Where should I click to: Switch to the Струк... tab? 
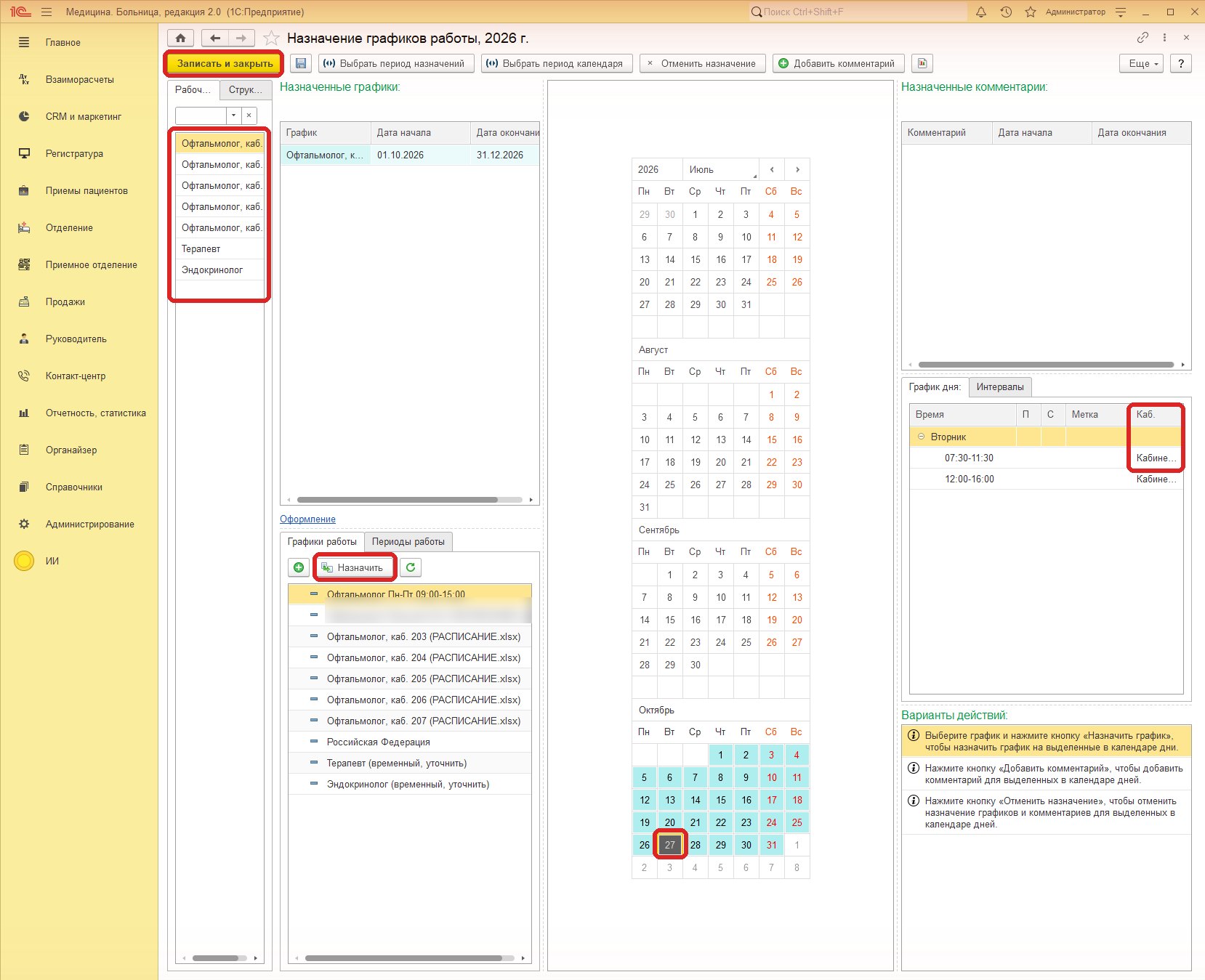coord(245,89)
